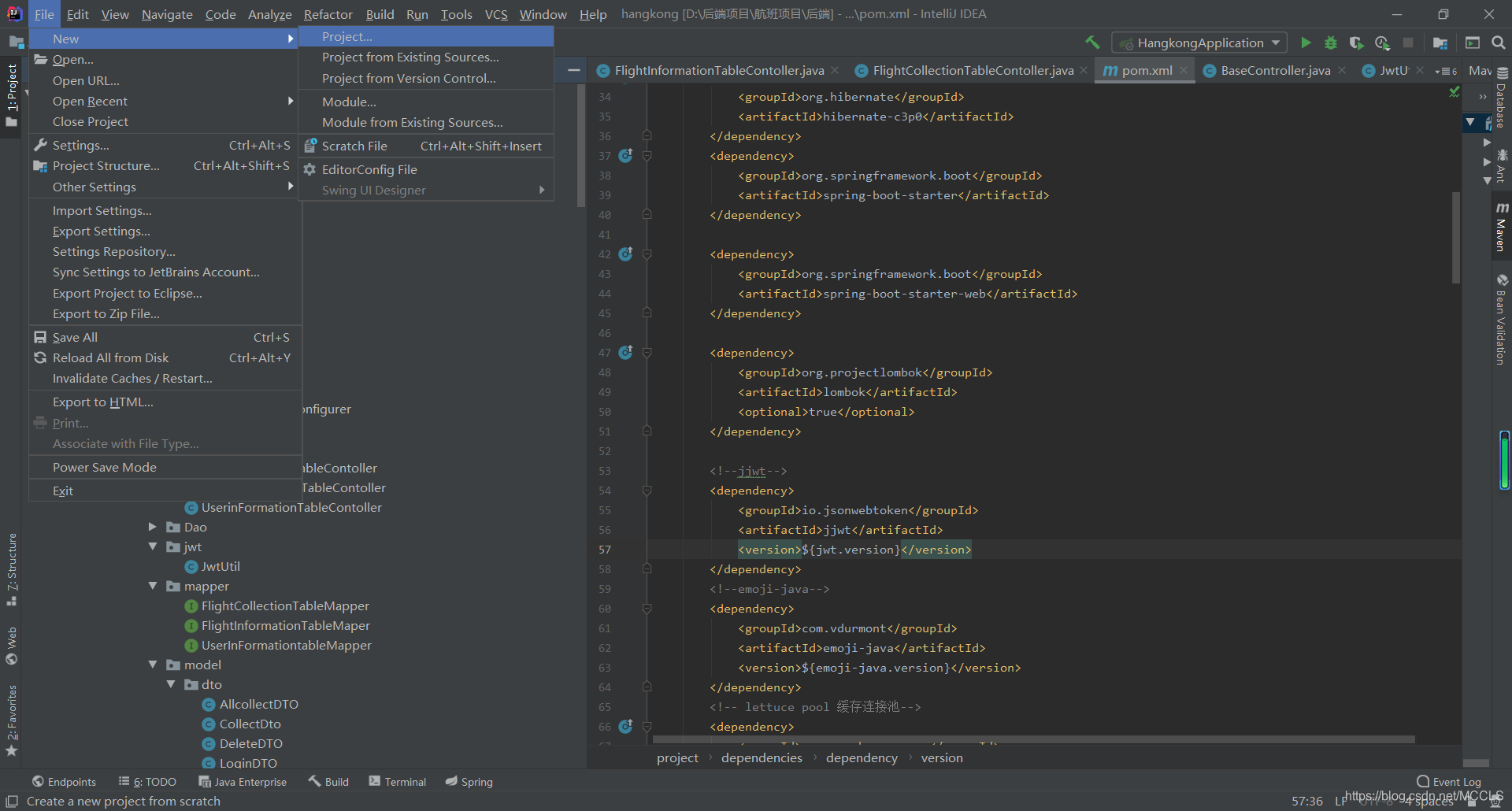Expand the Dao folder

pos(153,527)
